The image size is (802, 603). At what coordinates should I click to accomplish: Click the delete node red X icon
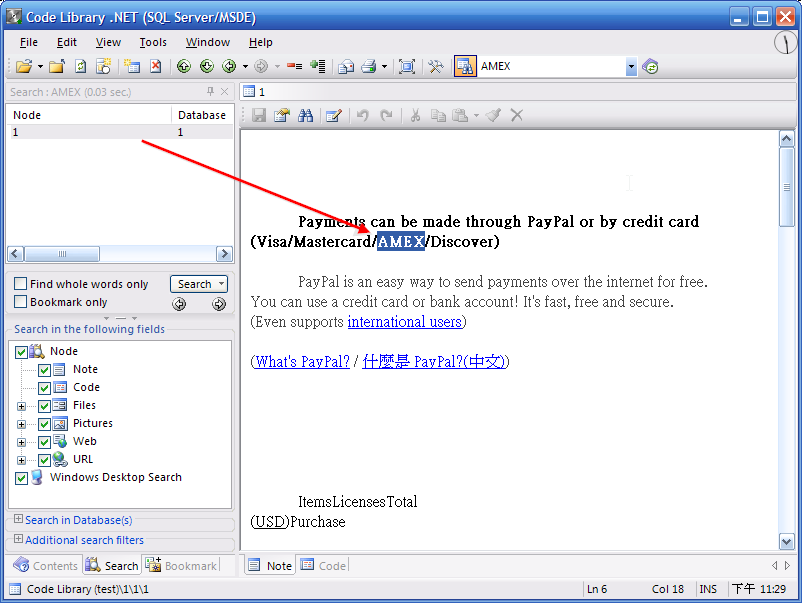click(x=155, y=66)
